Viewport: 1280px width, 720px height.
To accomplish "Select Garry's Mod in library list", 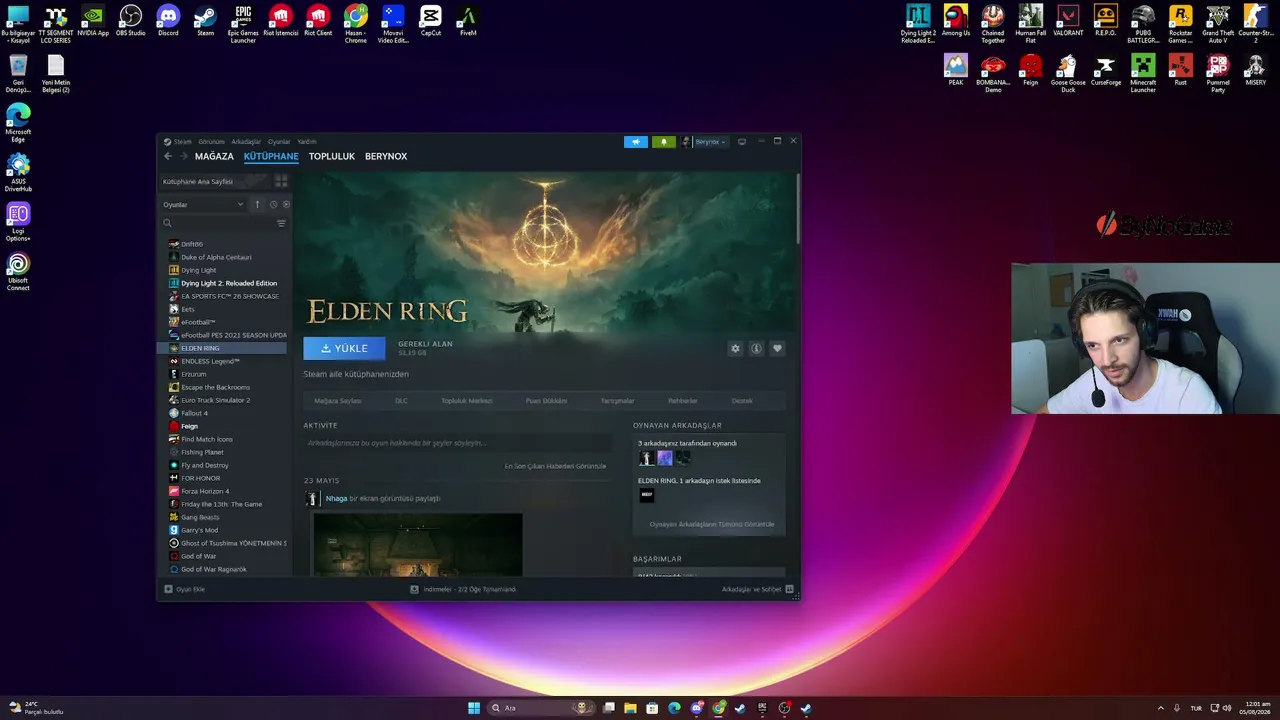I will click(x=199, y=530).
